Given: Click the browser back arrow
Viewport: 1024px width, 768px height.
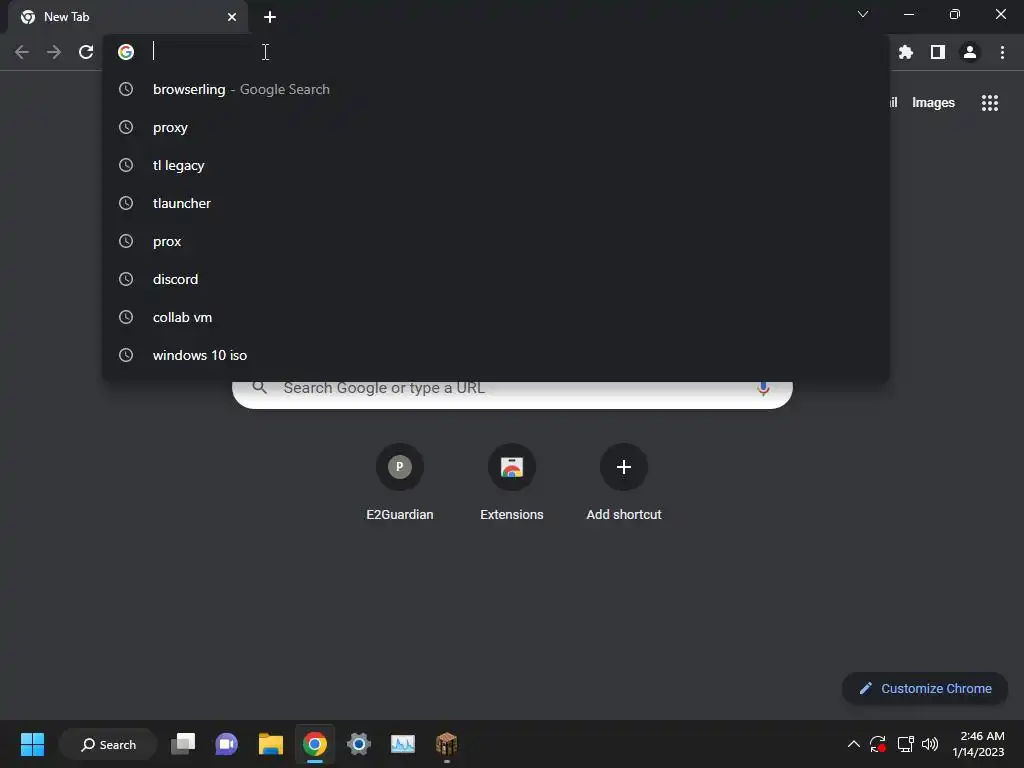Looking at the screenshot, I should pyautogui.click(x=22, y=52).
